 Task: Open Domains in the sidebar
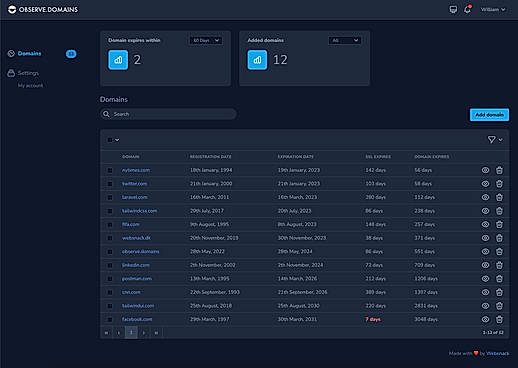click(29, 53)
